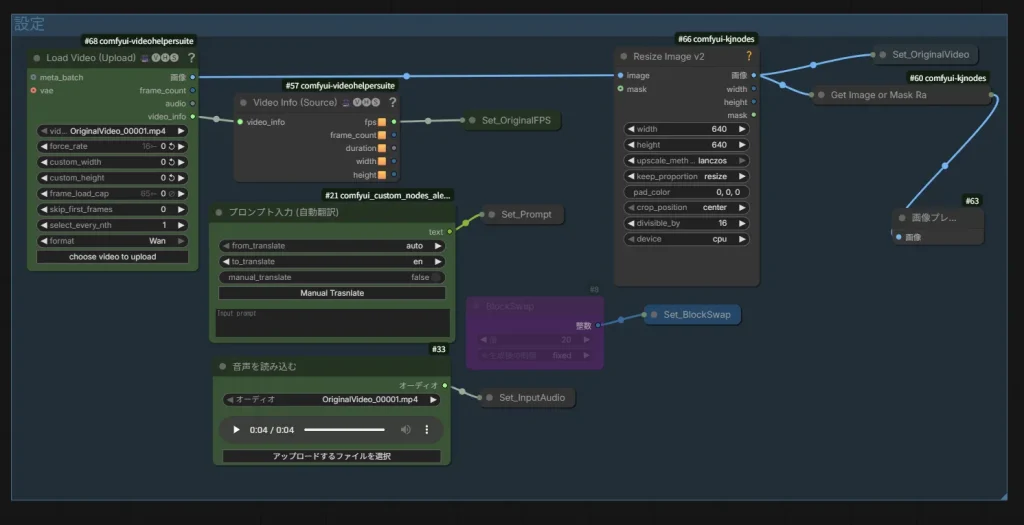Decrease select_every_nth with left arrow
This screenshot has height=525, width=1024.
coord(44,225)
